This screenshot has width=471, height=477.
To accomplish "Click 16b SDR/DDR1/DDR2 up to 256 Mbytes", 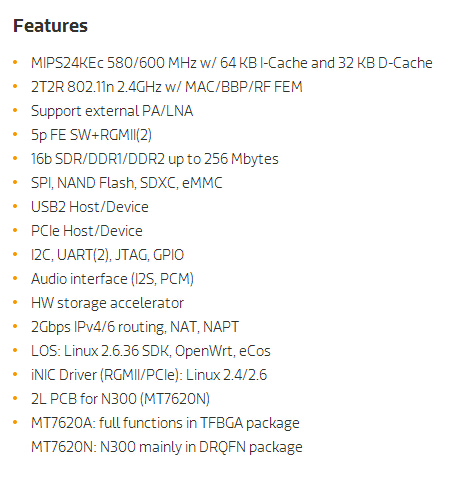I will coord(155,159).
